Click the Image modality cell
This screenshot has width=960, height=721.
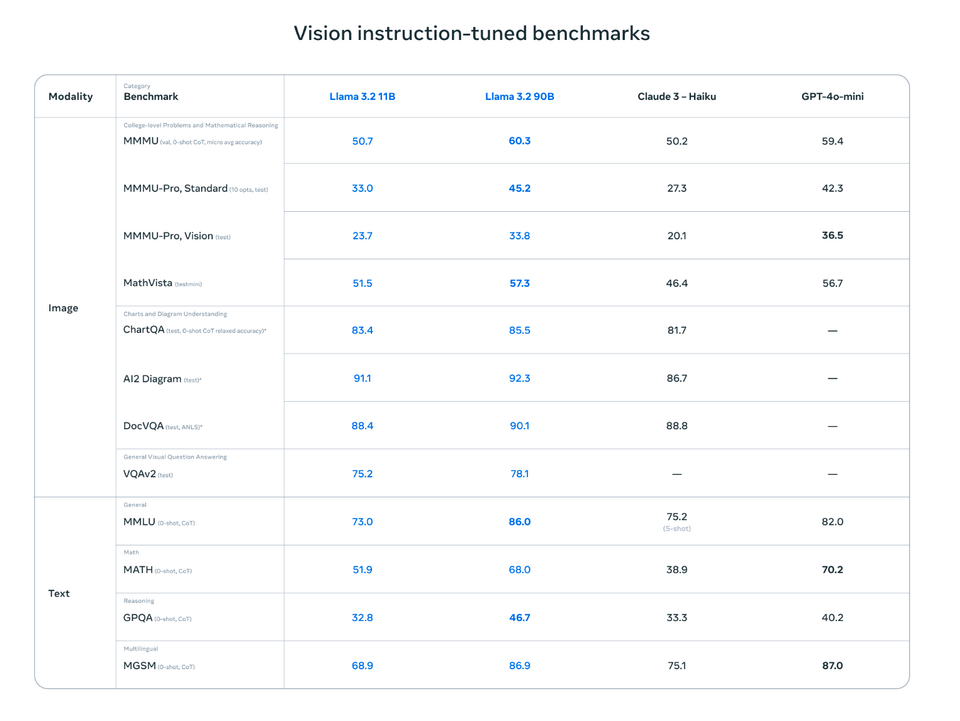tap(63, 308)
